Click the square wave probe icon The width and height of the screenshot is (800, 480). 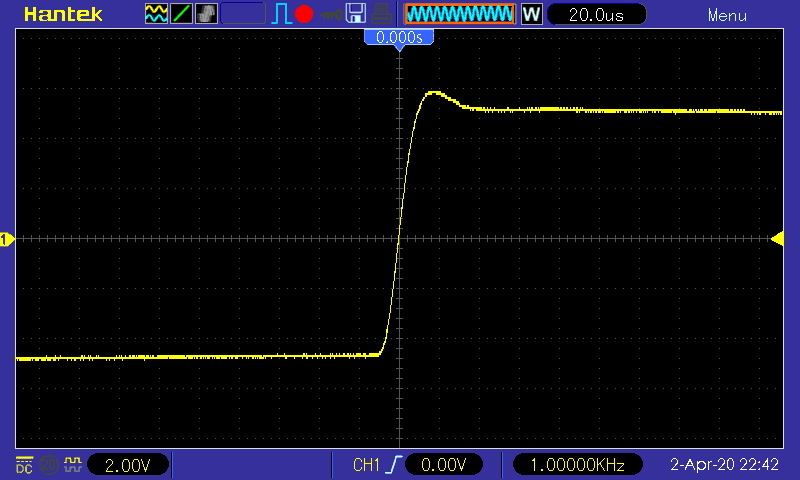click(72, 464)
